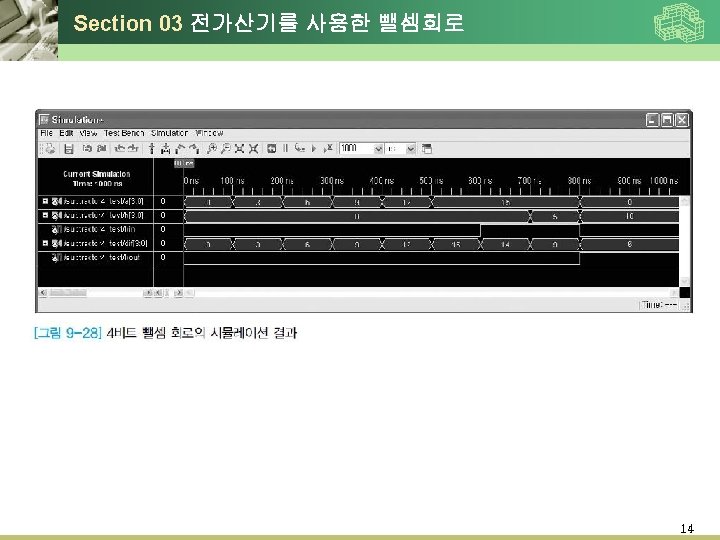720x540 pixels.
Task: Minimize the Simulation window
Action: pos(652,120)
